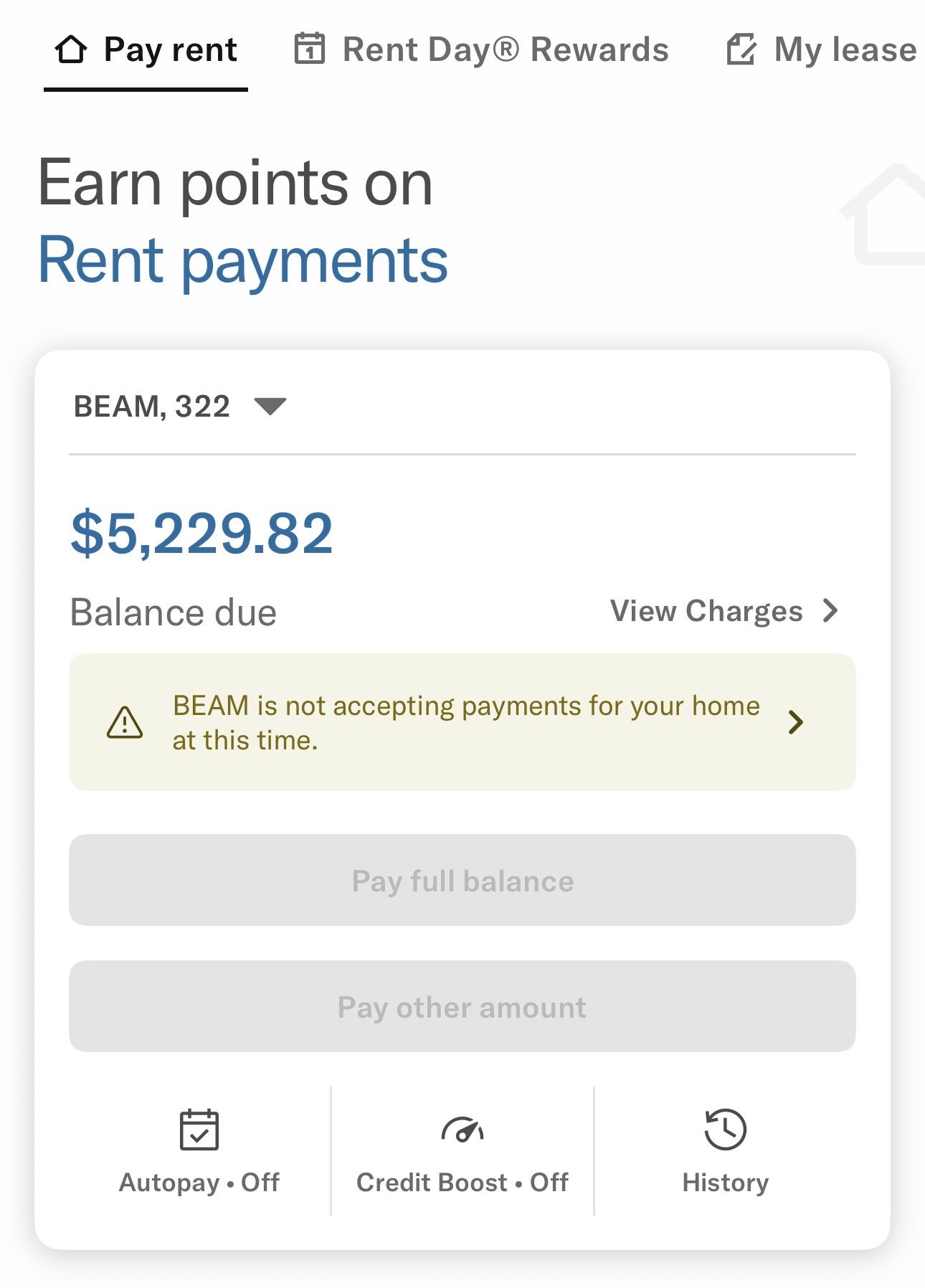This screenshot has height=1288, width=925.
Task: Select the Pay rent tab
Action: point(146,51)
